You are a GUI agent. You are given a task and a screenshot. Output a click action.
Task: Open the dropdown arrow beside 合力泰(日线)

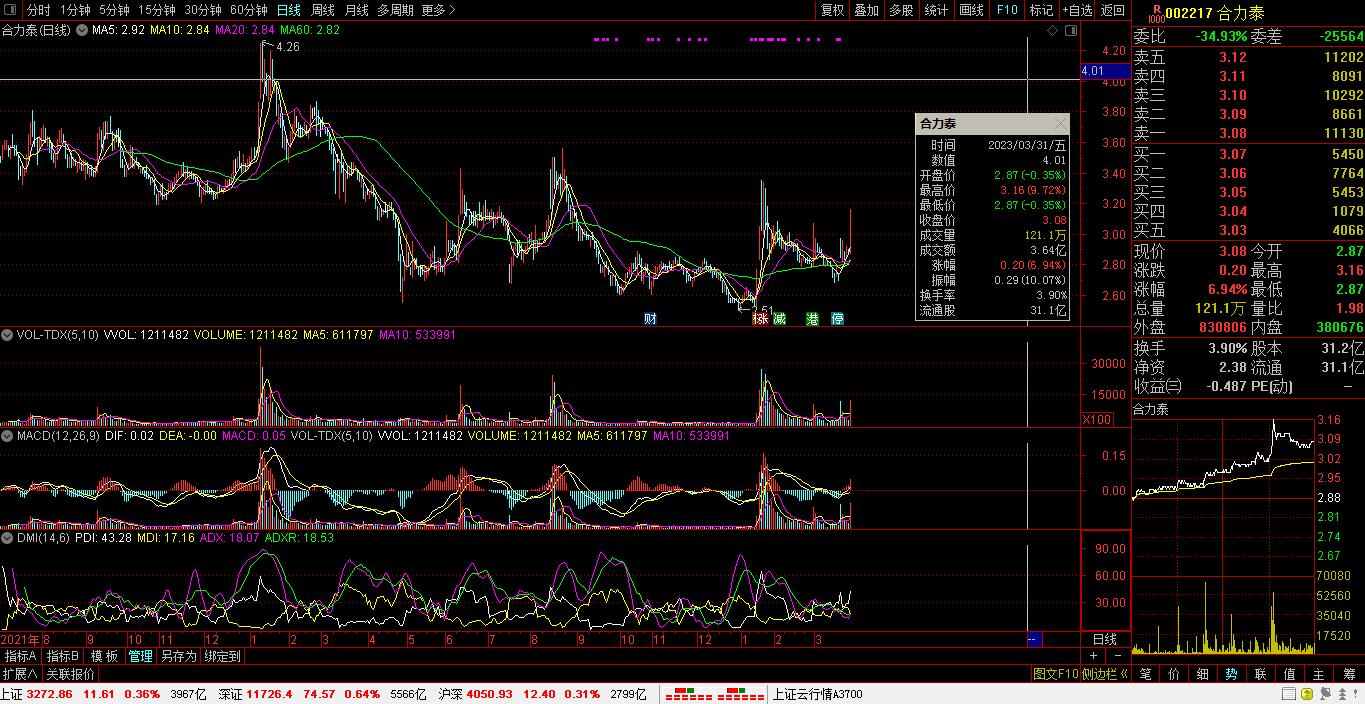pyautogui.click(x=81, y=30)
